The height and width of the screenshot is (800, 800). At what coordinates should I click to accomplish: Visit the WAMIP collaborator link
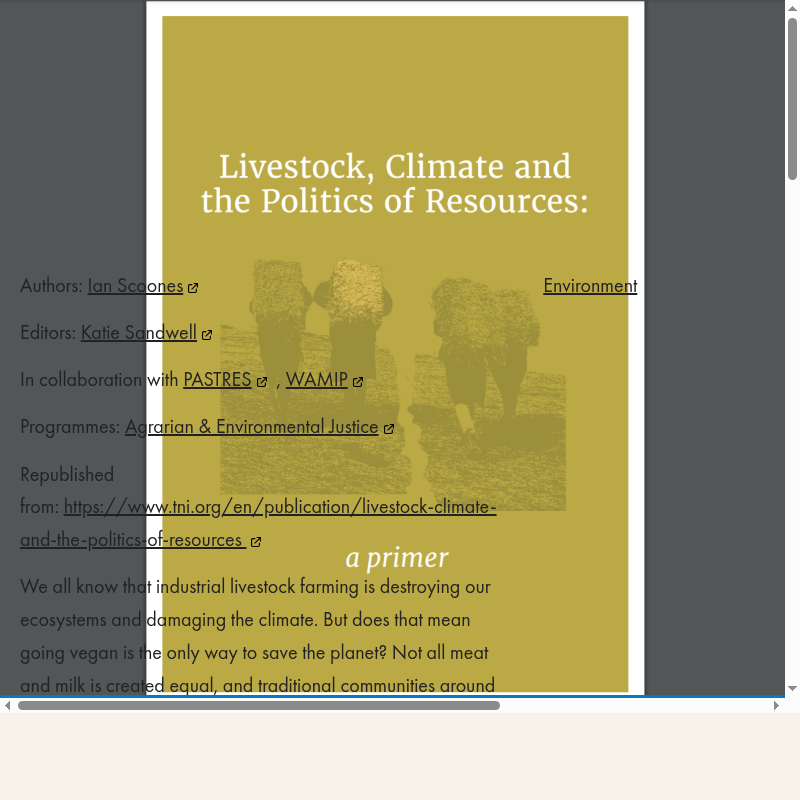click(x=316, y=380)
